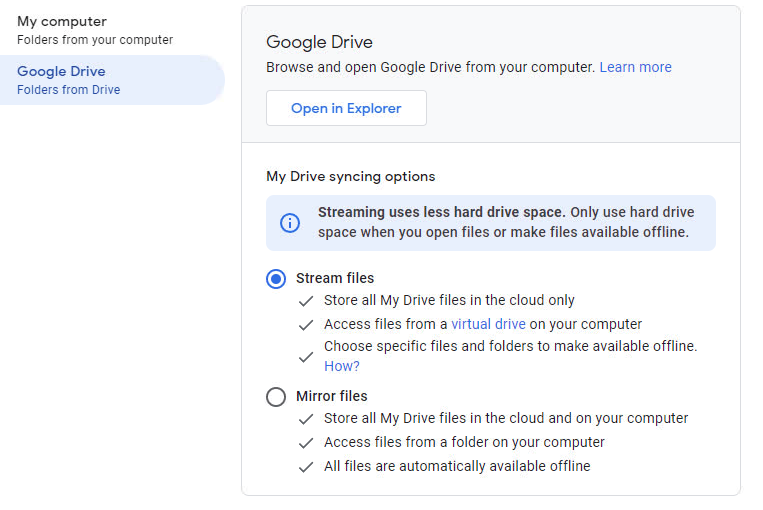Click 'All files are automatically available offline' text
Viewport: 763px width, 510px height.
point(457,466)
